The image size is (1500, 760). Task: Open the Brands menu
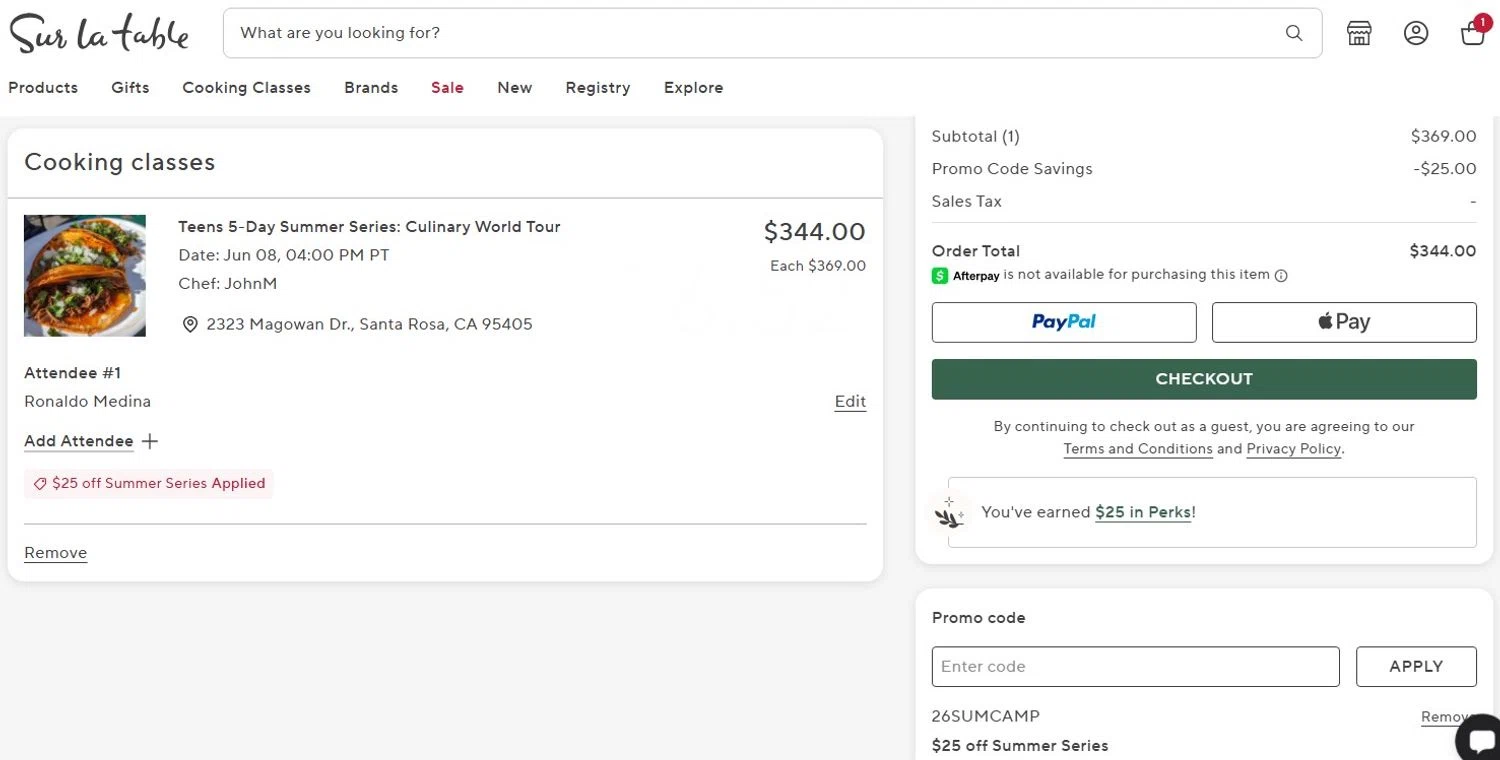[371, 88]
